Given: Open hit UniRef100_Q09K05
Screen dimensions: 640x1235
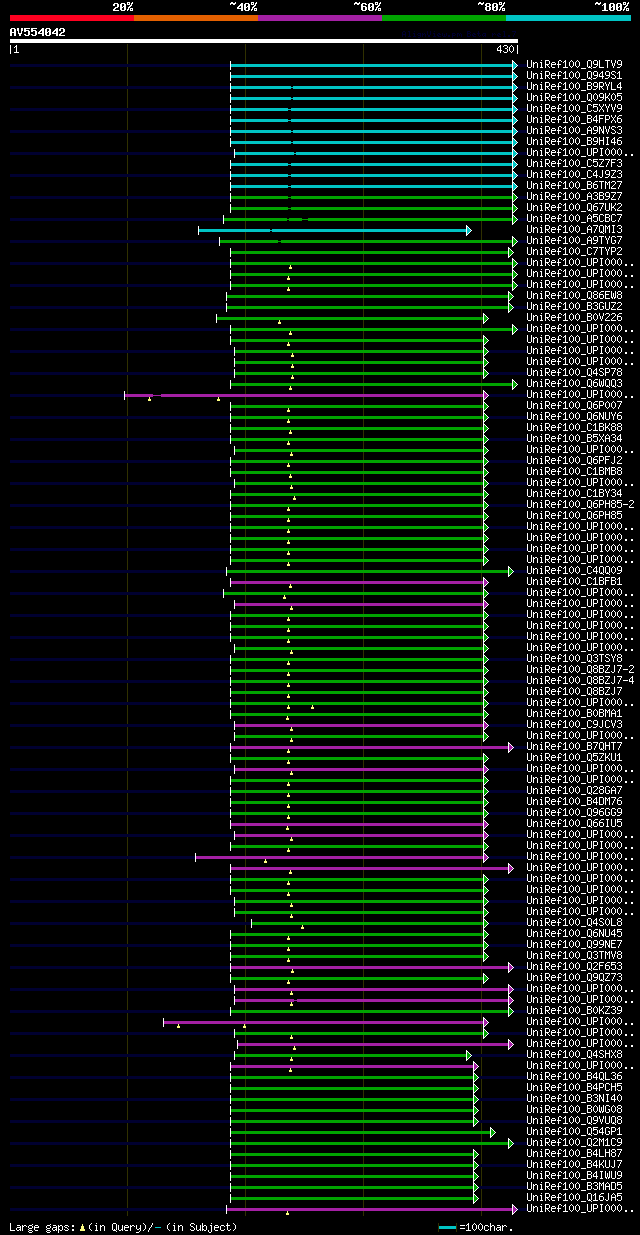Looking at the screenshot, I should [574, 97].
